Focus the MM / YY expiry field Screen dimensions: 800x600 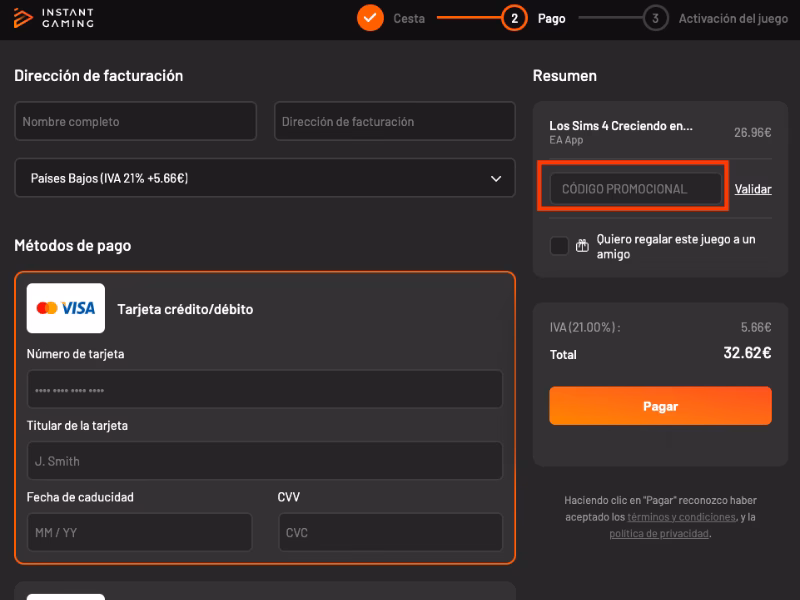tap(139, 532)
